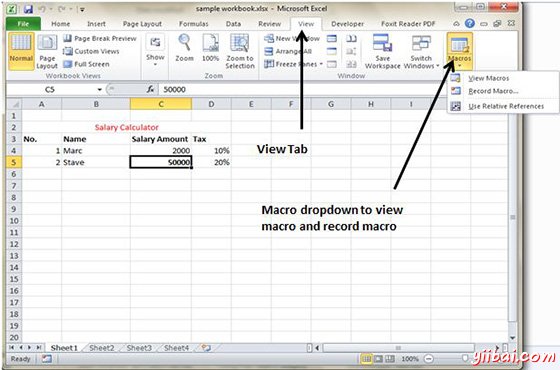The width and height of the screenshot is (560, 370).
Task: Click the Select All corner button
Action: click(x=14, y=104)
